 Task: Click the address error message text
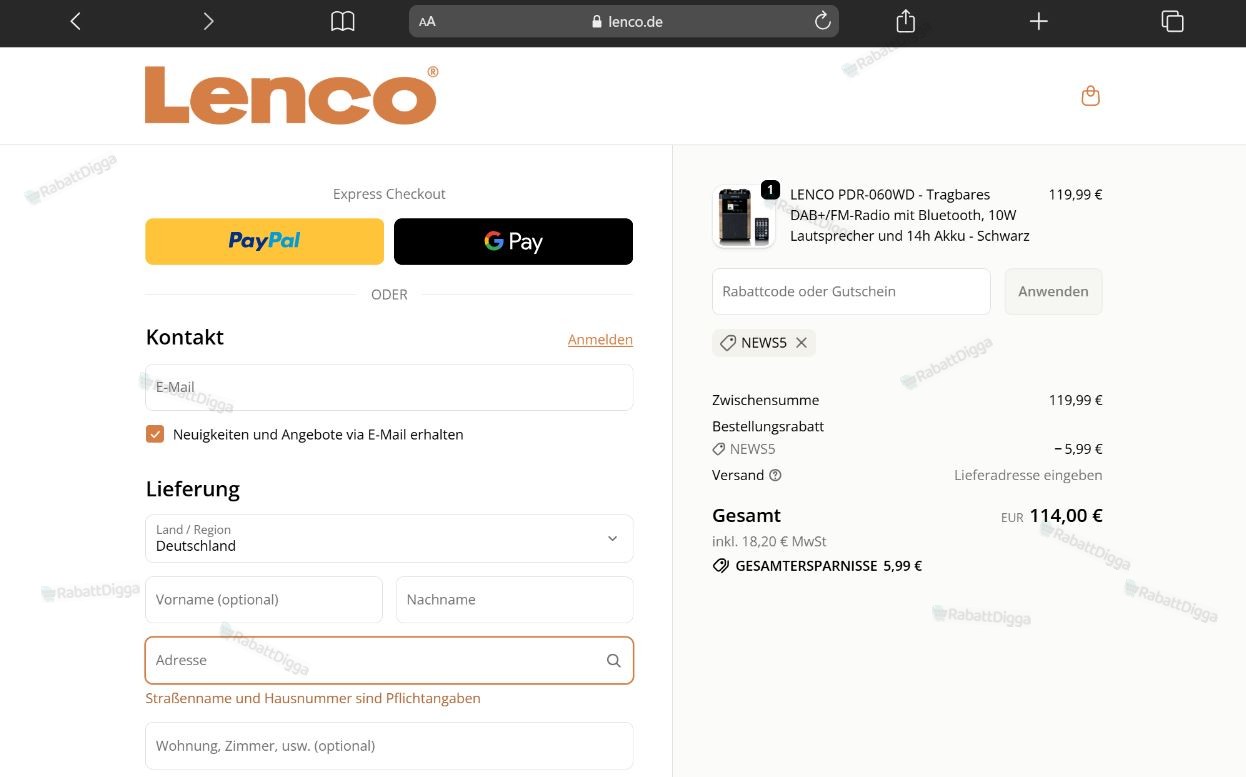(x=313, y=698)
